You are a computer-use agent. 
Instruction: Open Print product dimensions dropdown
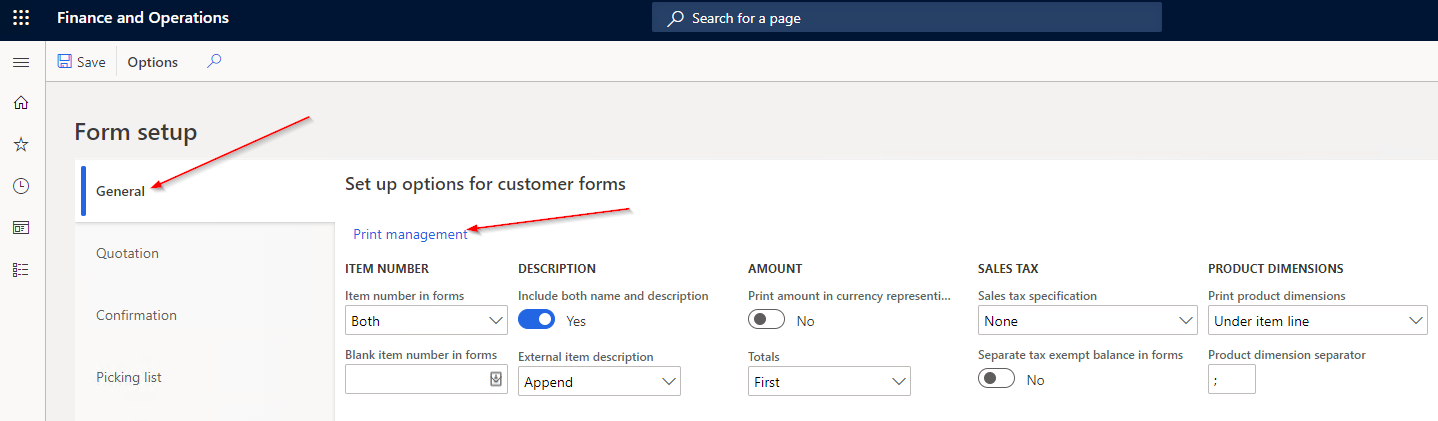click(x=1317, y=321)
